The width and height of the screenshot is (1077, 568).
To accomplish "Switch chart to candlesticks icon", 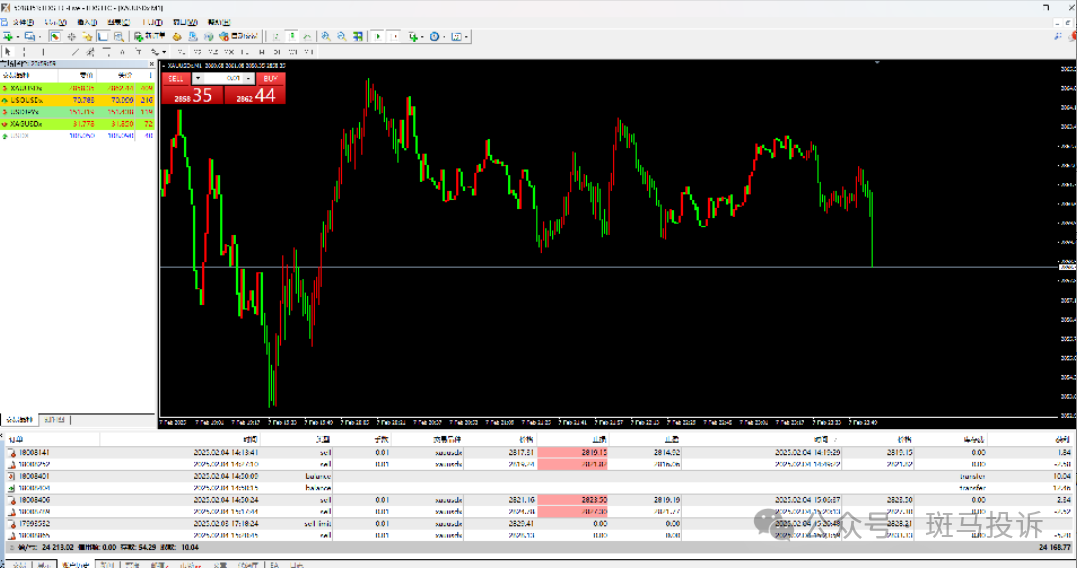I will tap(292, 36).
